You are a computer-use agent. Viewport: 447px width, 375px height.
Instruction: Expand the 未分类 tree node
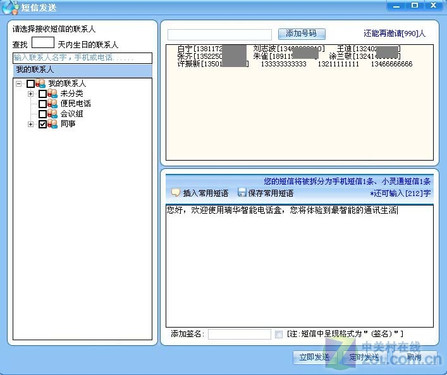31,94
